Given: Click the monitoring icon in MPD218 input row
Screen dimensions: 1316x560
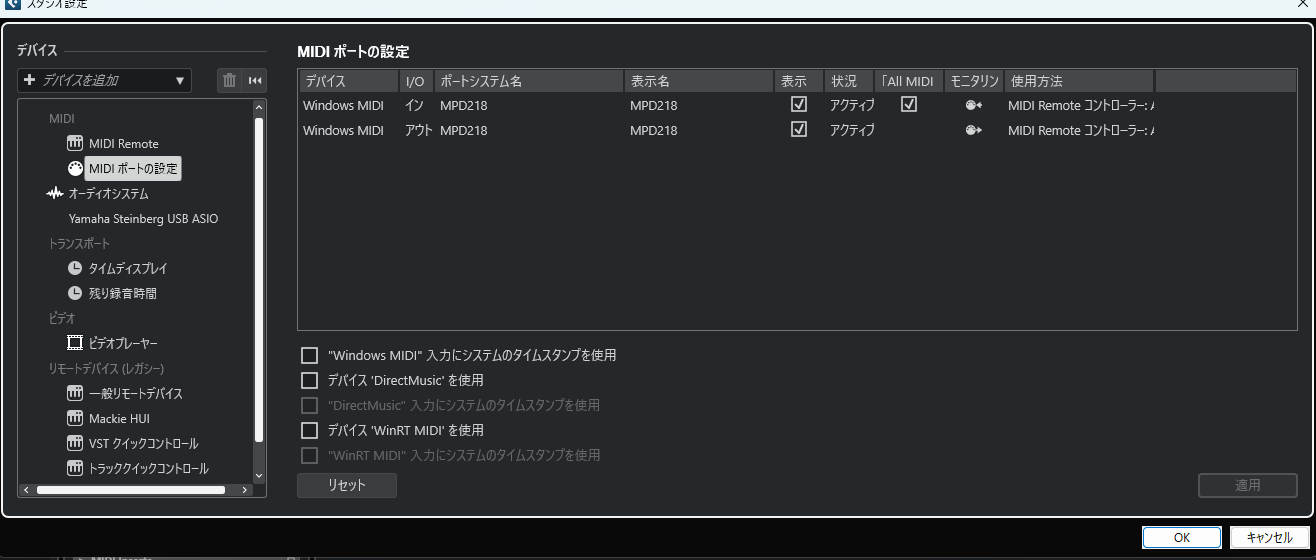Looking at the screenshot, I should (x=973, y=105).
